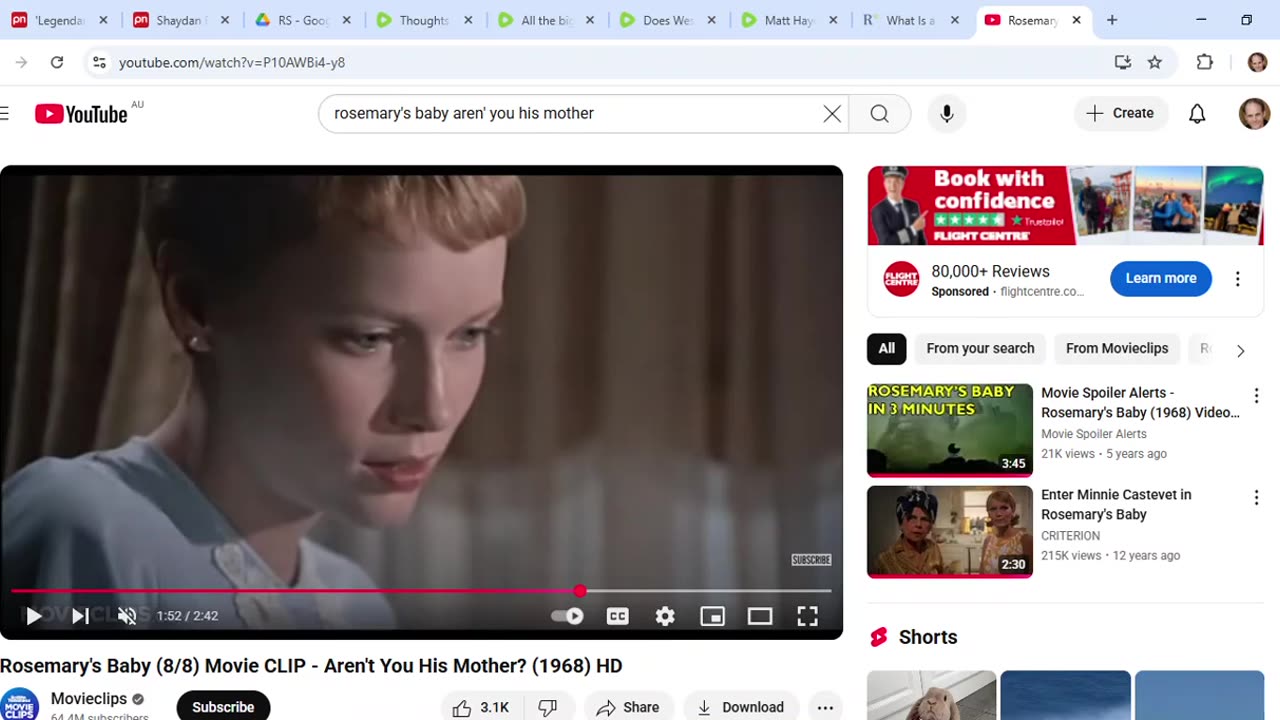The height and width of the screenshot is (720, 1280).
Task: Enable theater mode view
Action: [760, 616]
